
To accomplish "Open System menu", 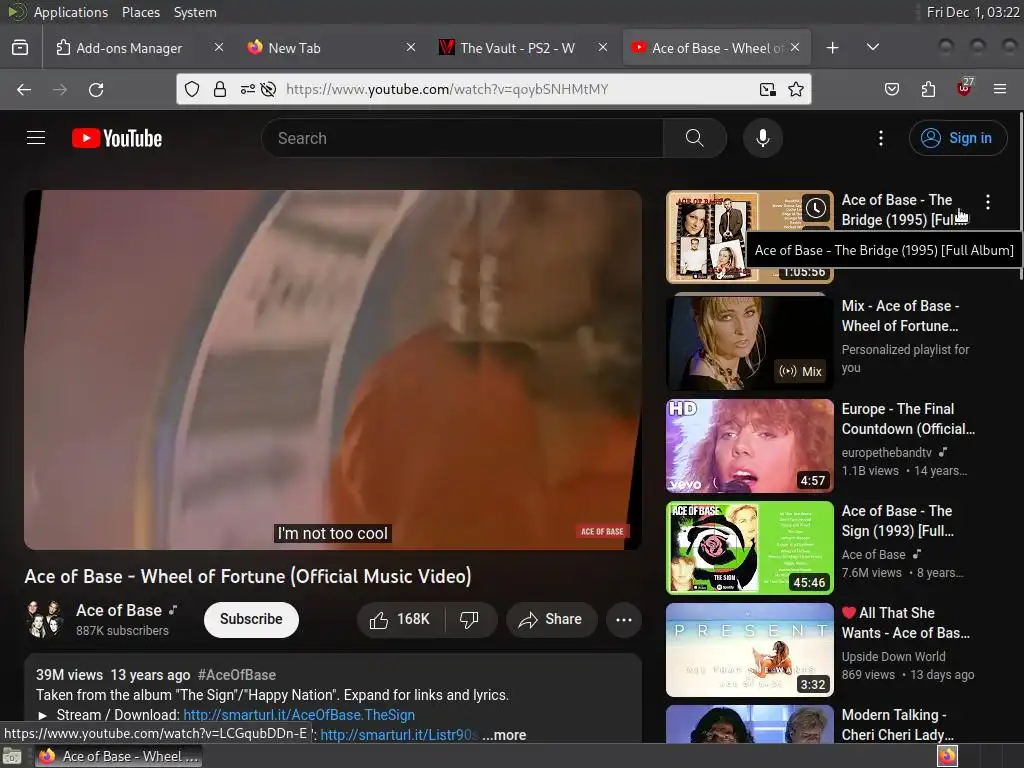I will coord(195,12).
